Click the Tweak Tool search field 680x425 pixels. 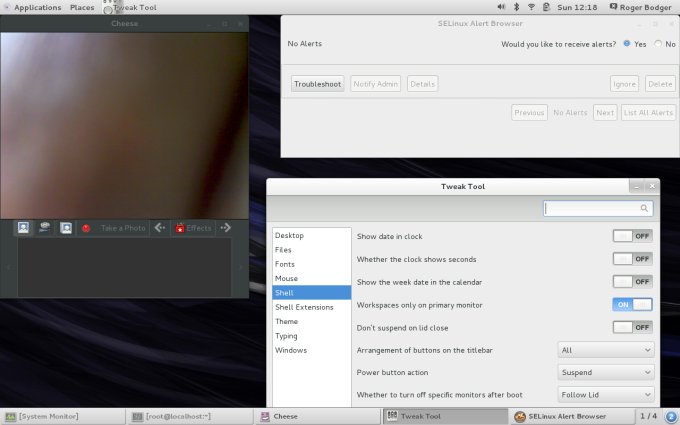(596, 209)
